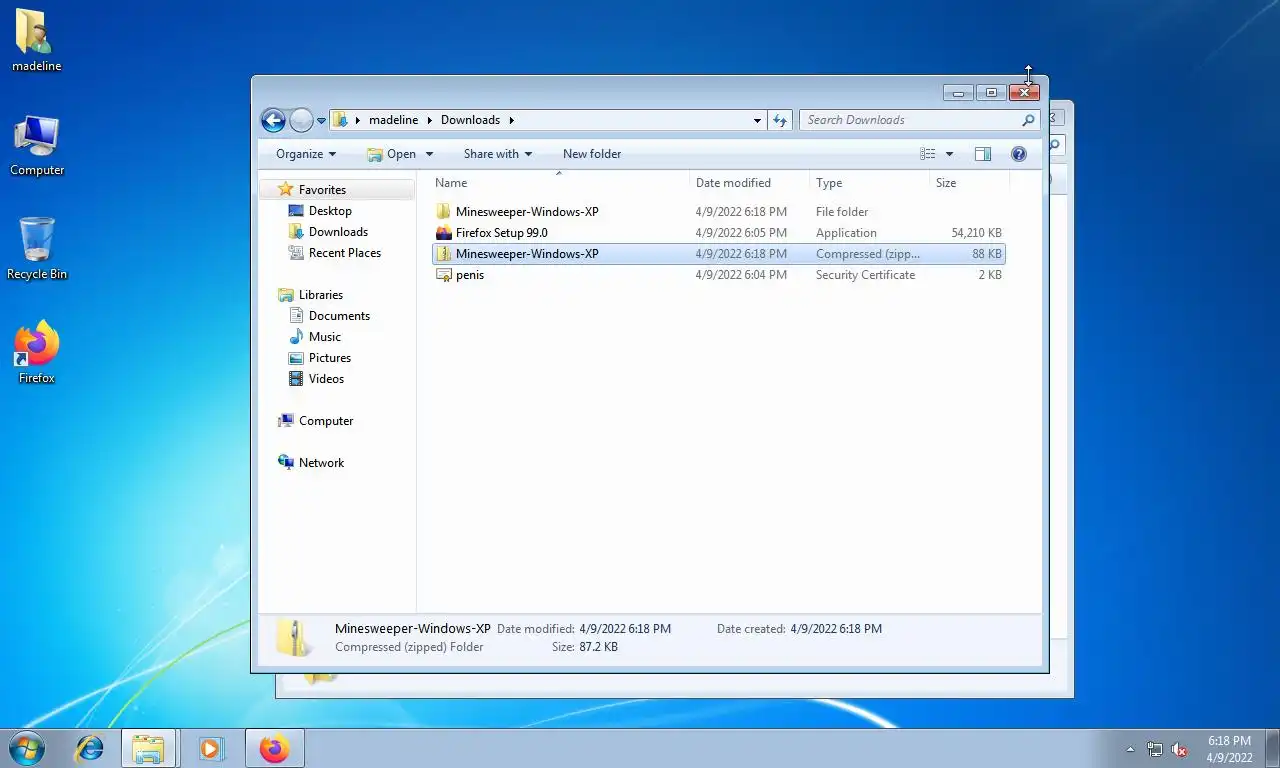Expand the chevron between madeline and Downloads
This screenshot has width=1280, height=768.
[430, 120]
